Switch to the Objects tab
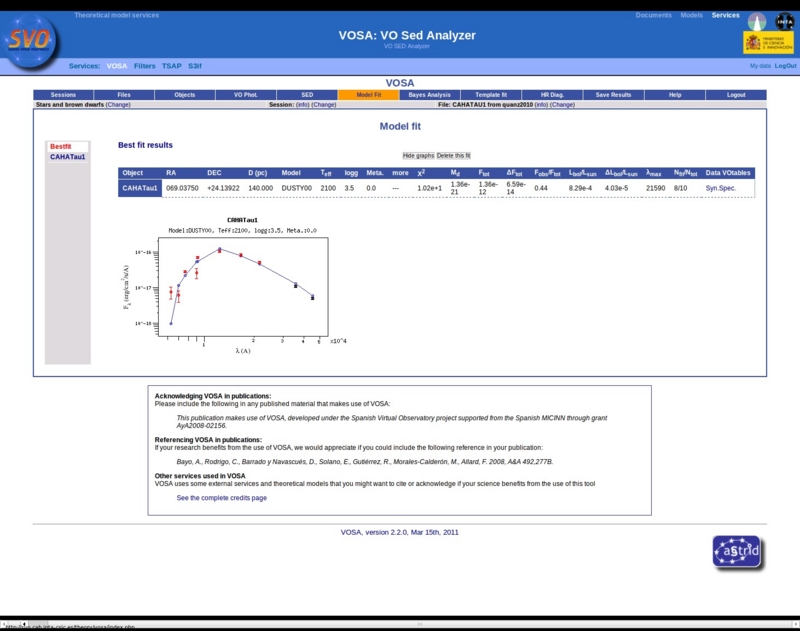 (185, 95)
